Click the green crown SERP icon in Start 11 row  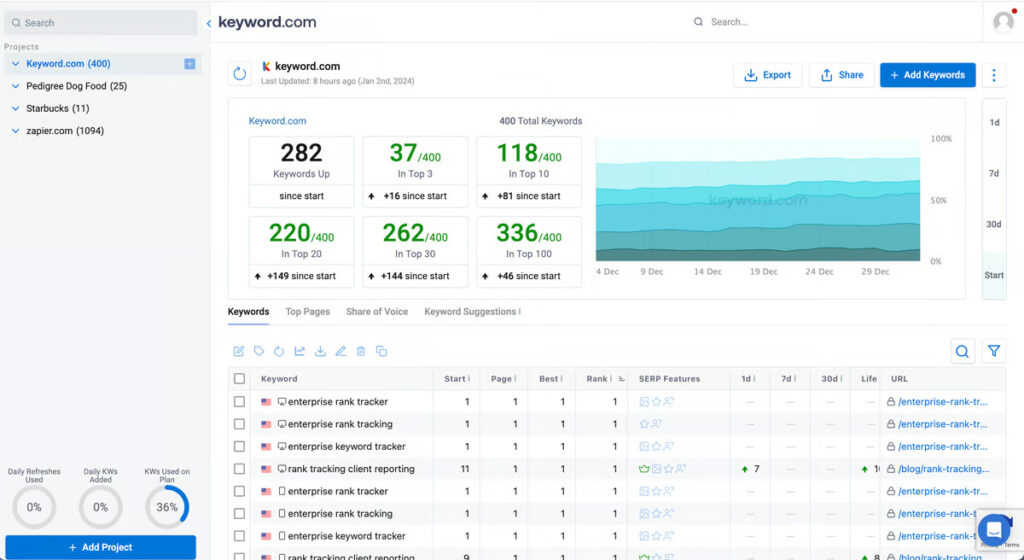point(644,469)
